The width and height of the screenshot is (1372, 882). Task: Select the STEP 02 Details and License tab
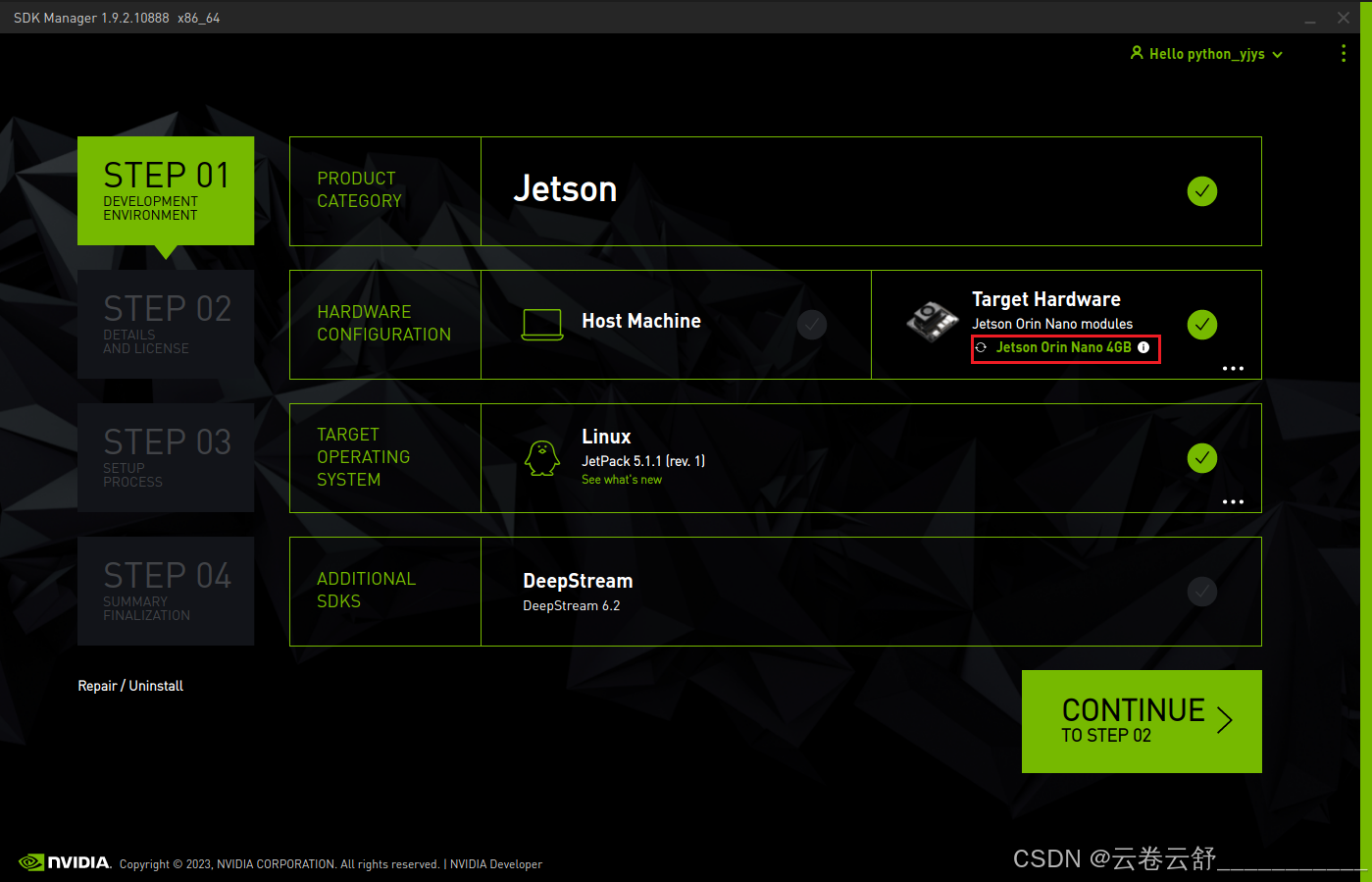pyautogui.click(x=166, y=324)
